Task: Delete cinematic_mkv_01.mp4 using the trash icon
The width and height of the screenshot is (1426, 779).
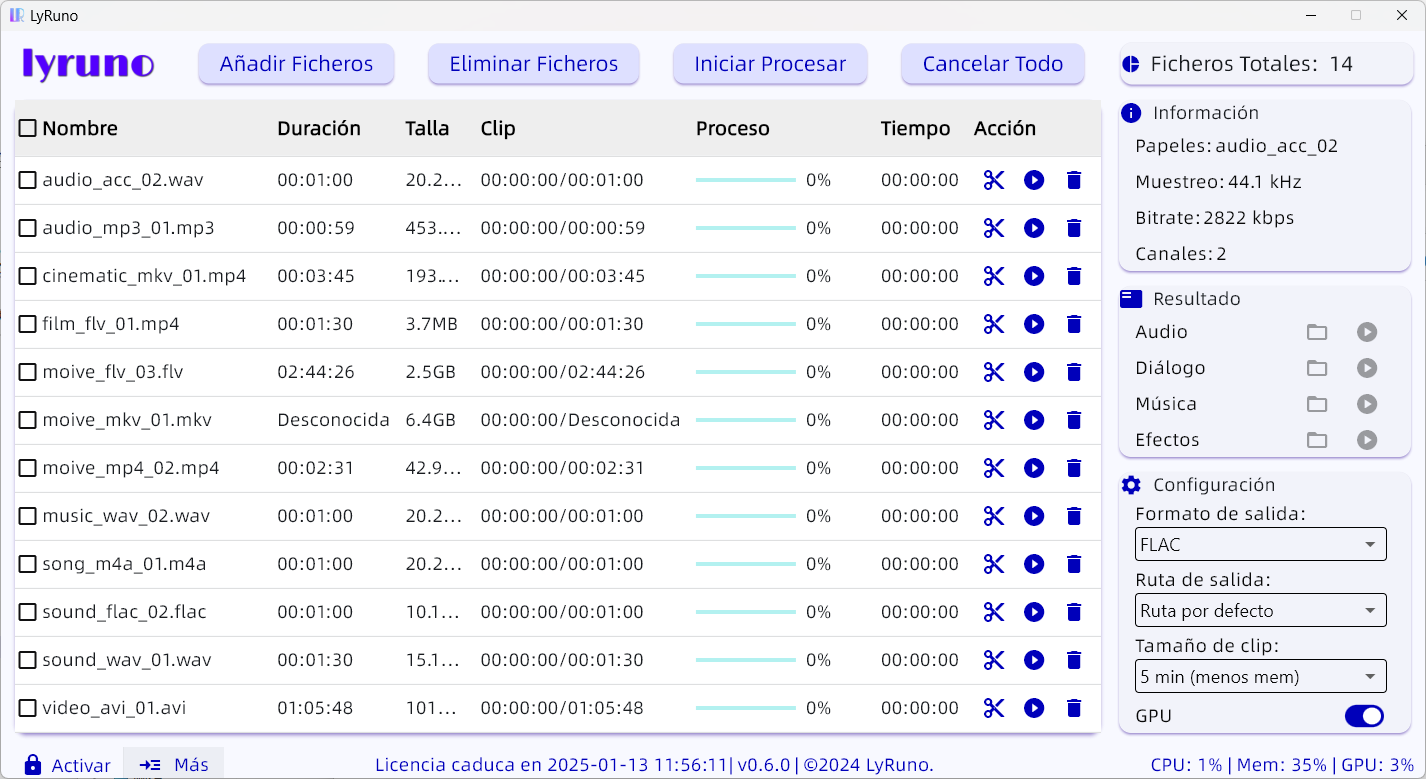Action: [x=1074, y=276]
